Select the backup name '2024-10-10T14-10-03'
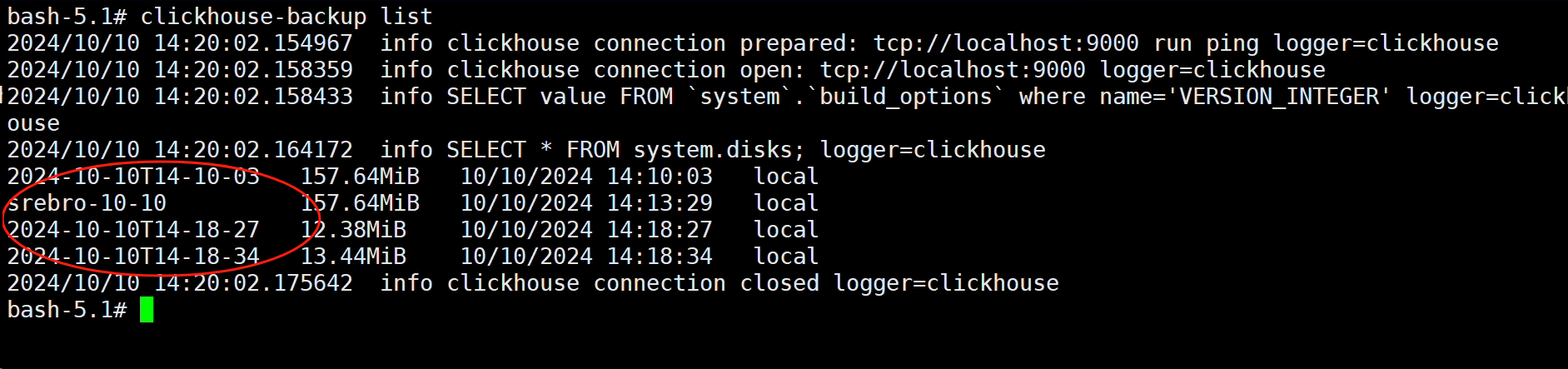 coord(133,177)
